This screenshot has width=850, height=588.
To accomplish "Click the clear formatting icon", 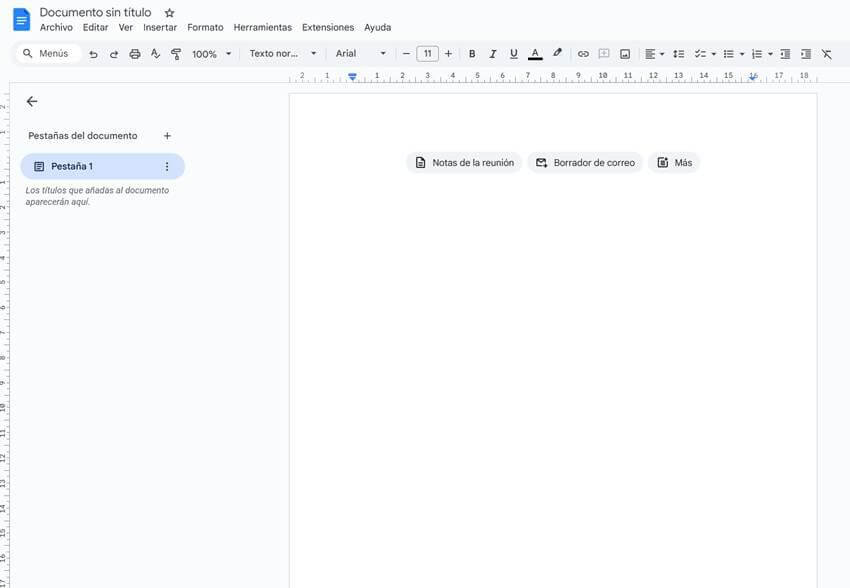I will tap(826, 54).
